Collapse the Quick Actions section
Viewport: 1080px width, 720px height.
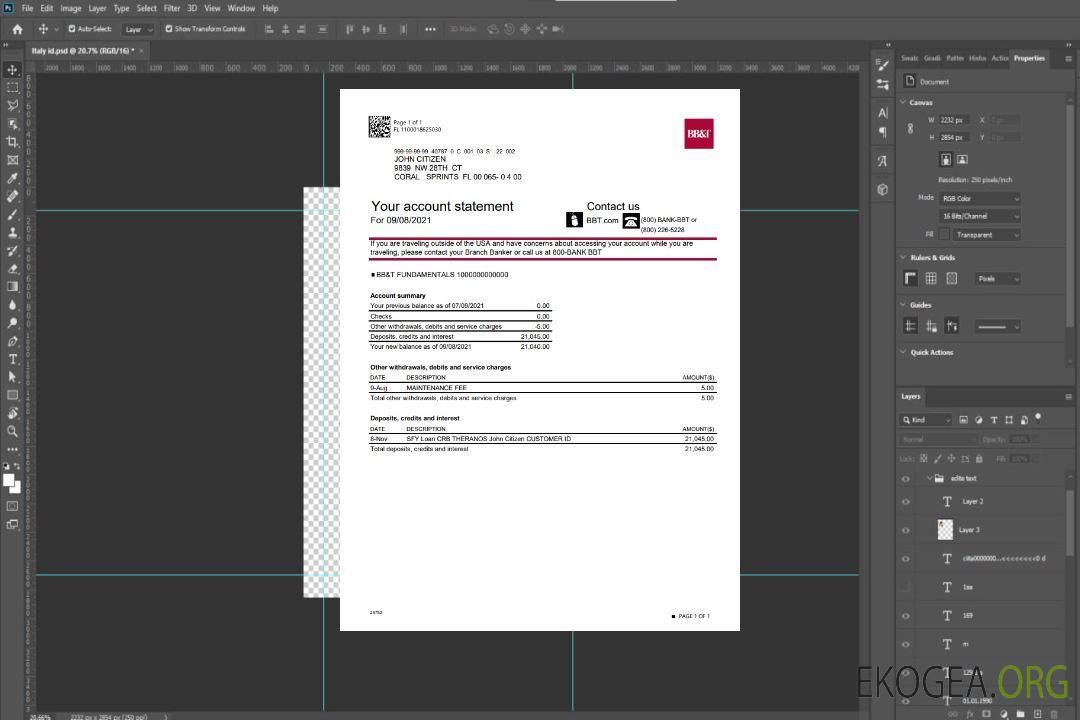[x=903, y=352]
